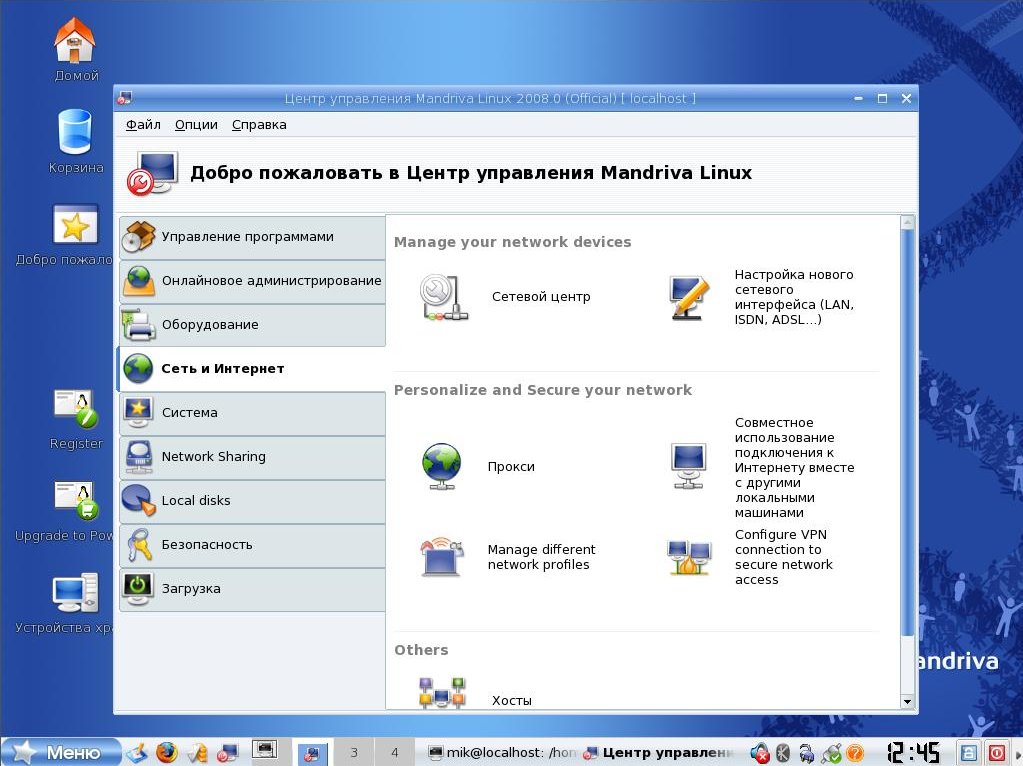This screenshot has width=1023, height=766.
Task: Select the Загрузка category
Action: click(252, 589)
